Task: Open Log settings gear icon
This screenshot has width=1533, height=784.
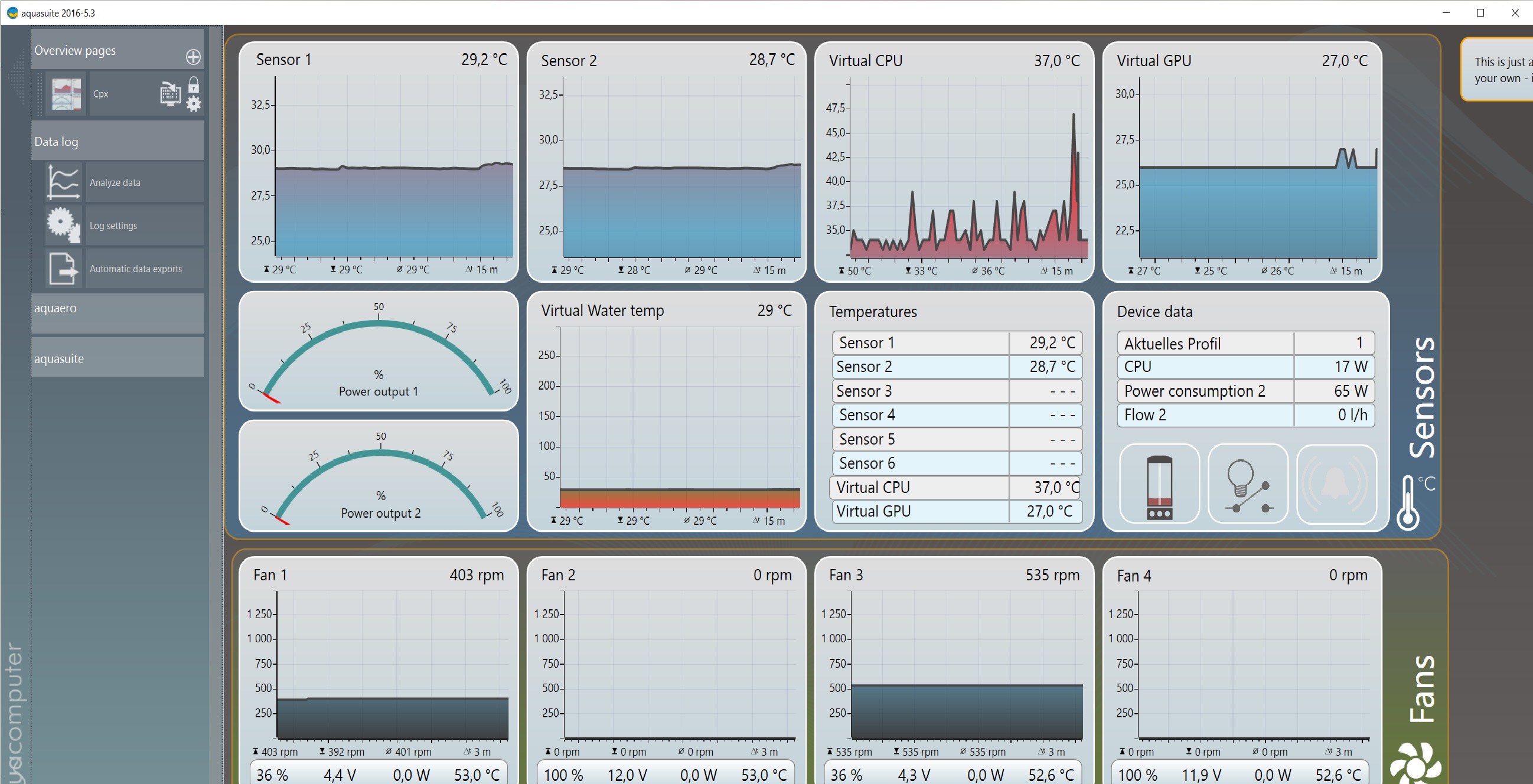Action: tap(63, 226)
